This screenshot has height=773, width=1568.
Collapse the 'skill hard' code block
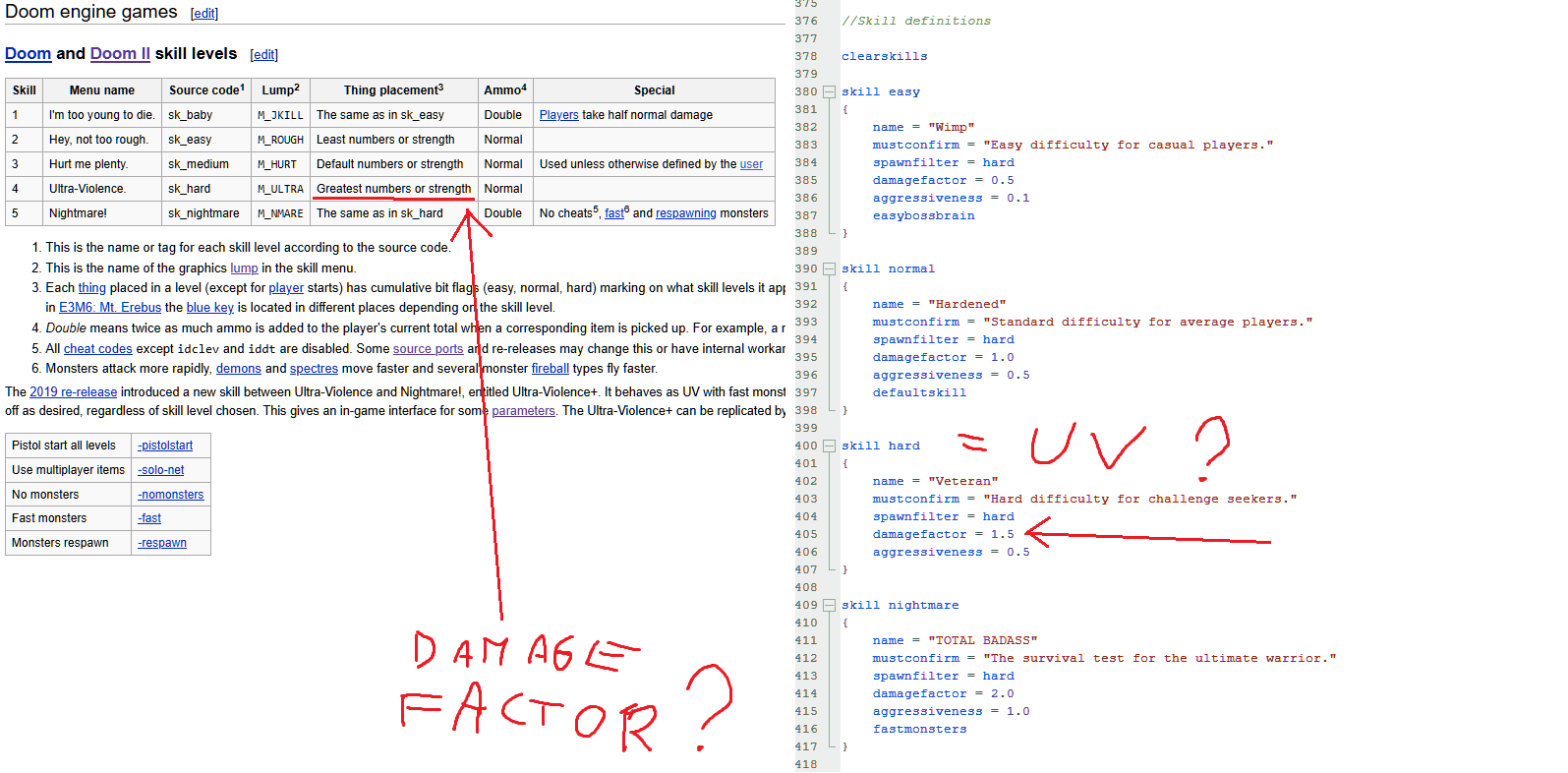point(829,446)
